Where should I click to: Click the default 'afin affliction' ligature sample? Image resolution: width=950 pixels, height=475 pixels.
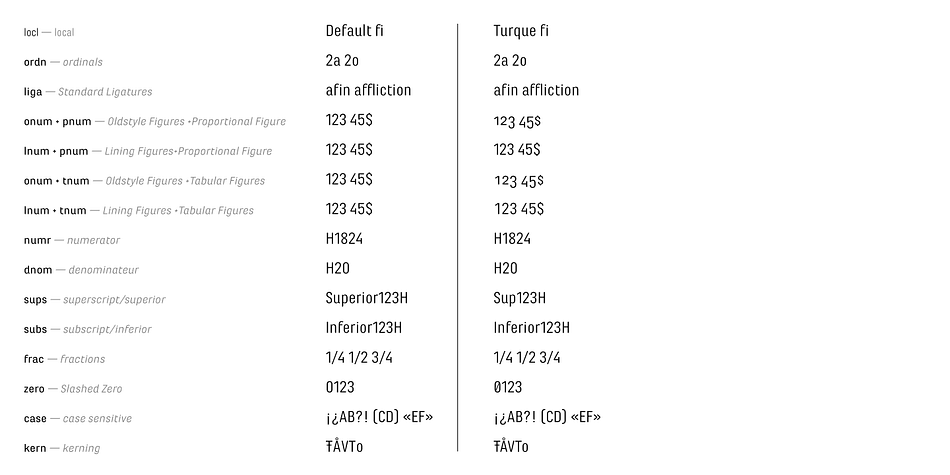(x=368, y=90)
